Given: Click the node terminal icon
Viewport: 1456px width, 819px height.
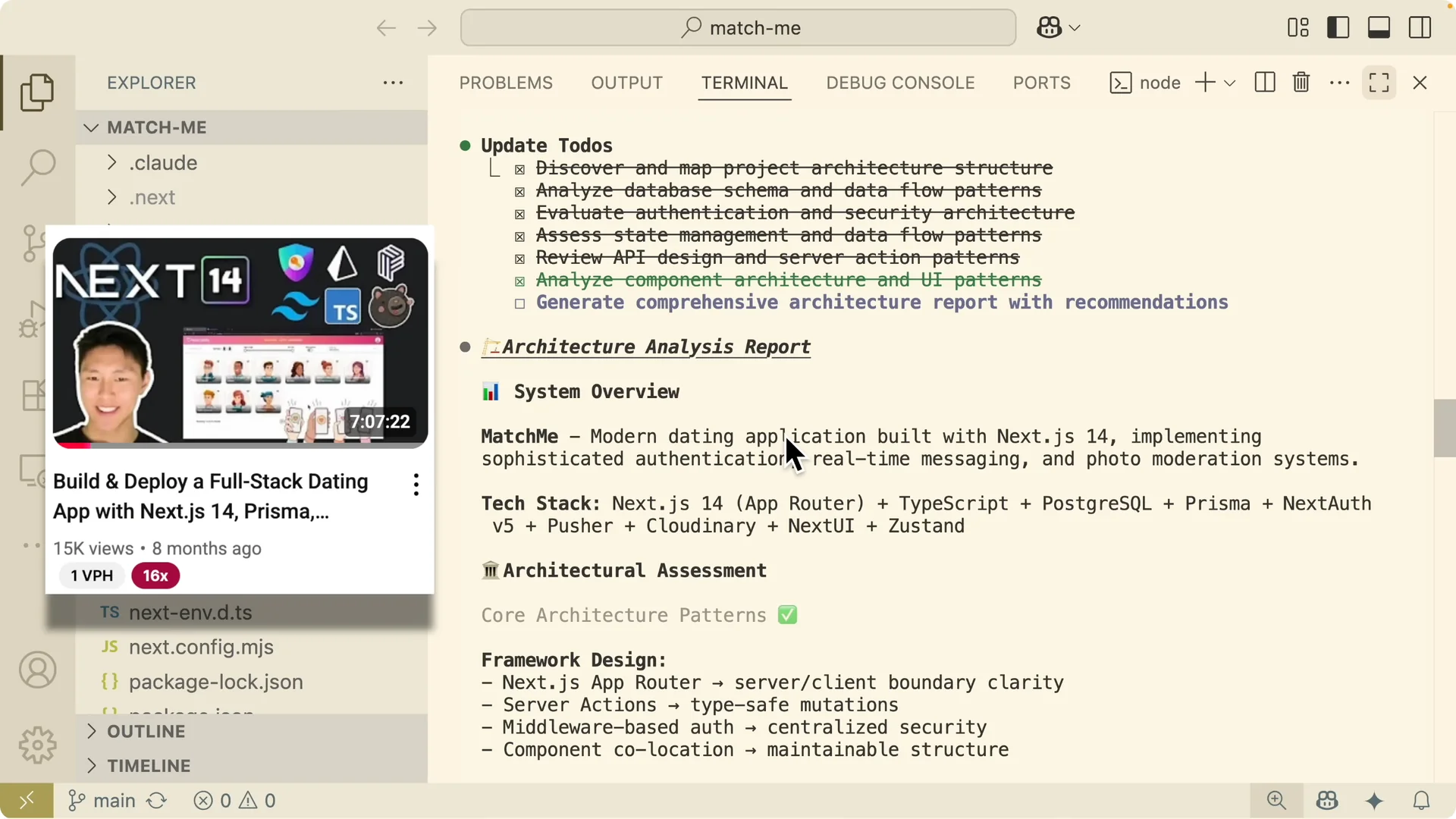Looking at the screenshot, I should (x=1121, y=83).
